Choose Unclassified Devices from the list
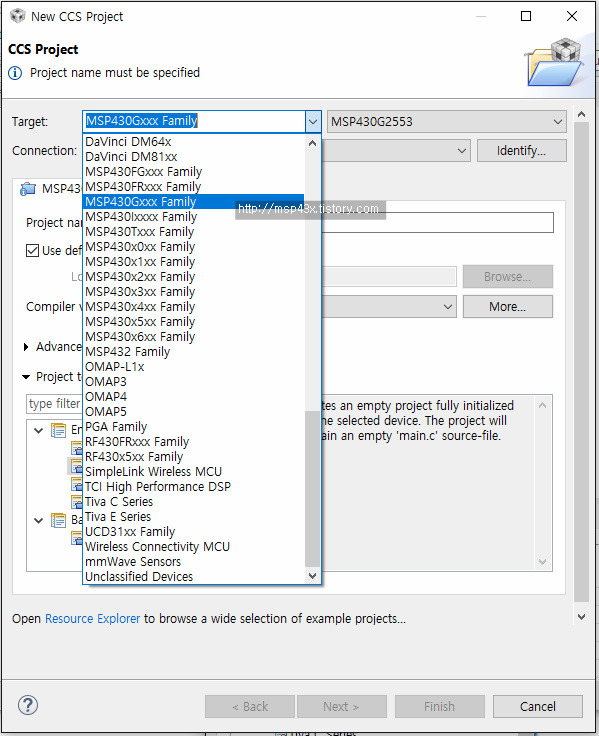Viewport: 599px width, 736px height. (193, 577)
